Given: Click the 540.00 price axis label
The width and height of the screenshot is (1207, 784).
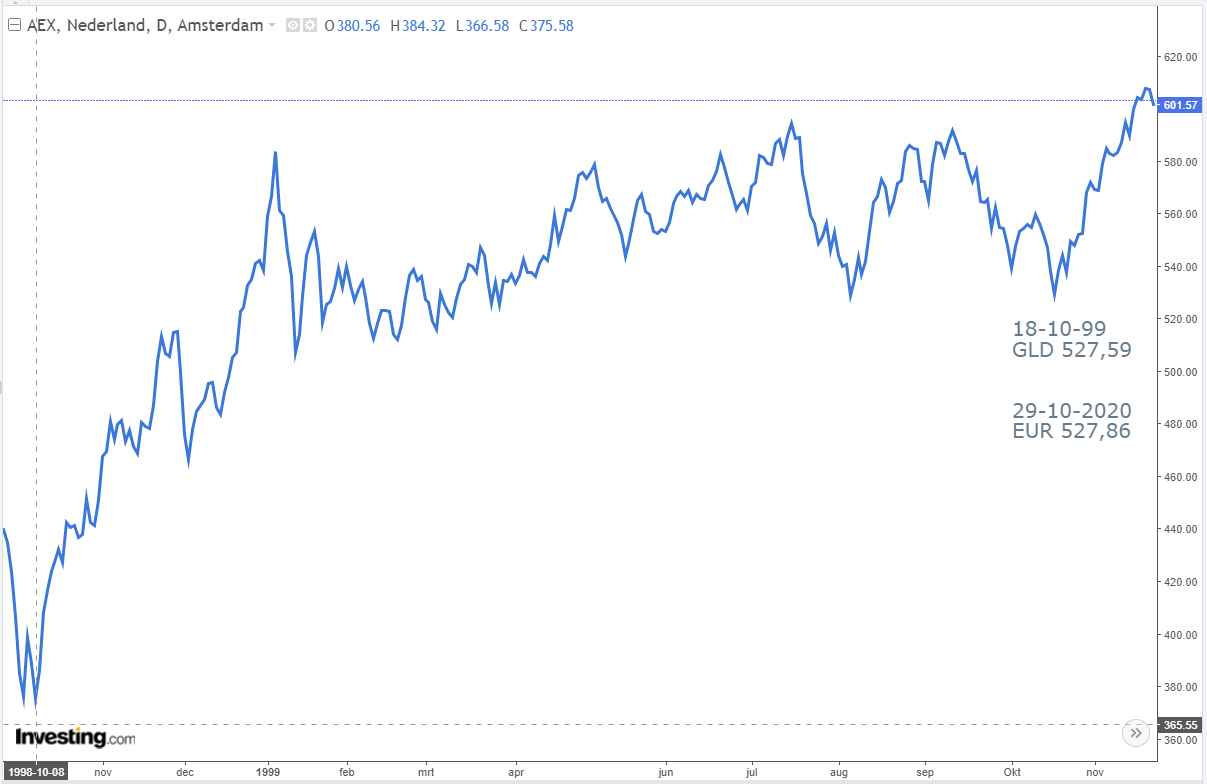Looking at the screenshot, I should click(1181, 267).
